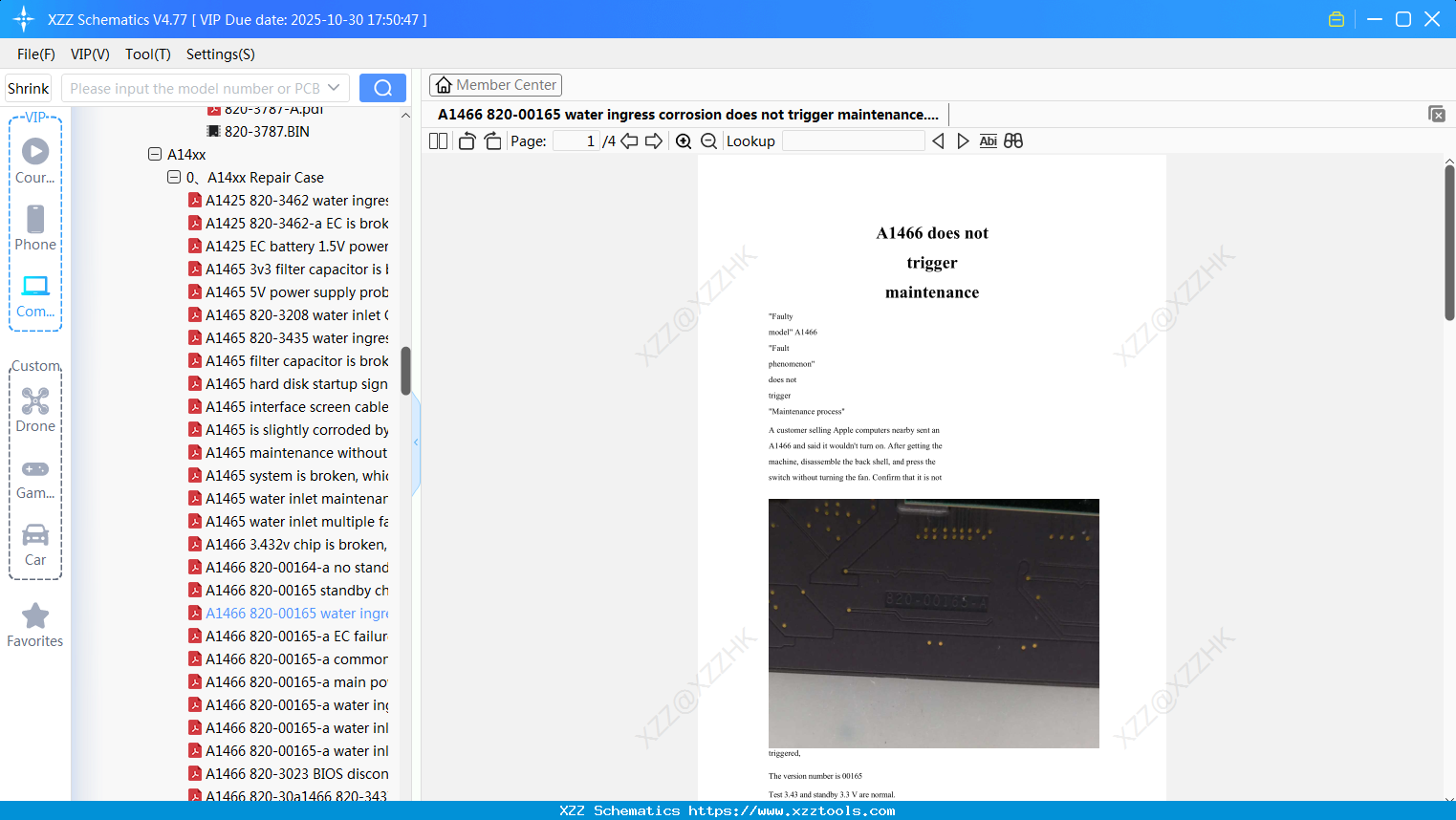This screenshot has height=820, width=1456.
Task: Find previous lookup match
Action: [x=938, y=141]
